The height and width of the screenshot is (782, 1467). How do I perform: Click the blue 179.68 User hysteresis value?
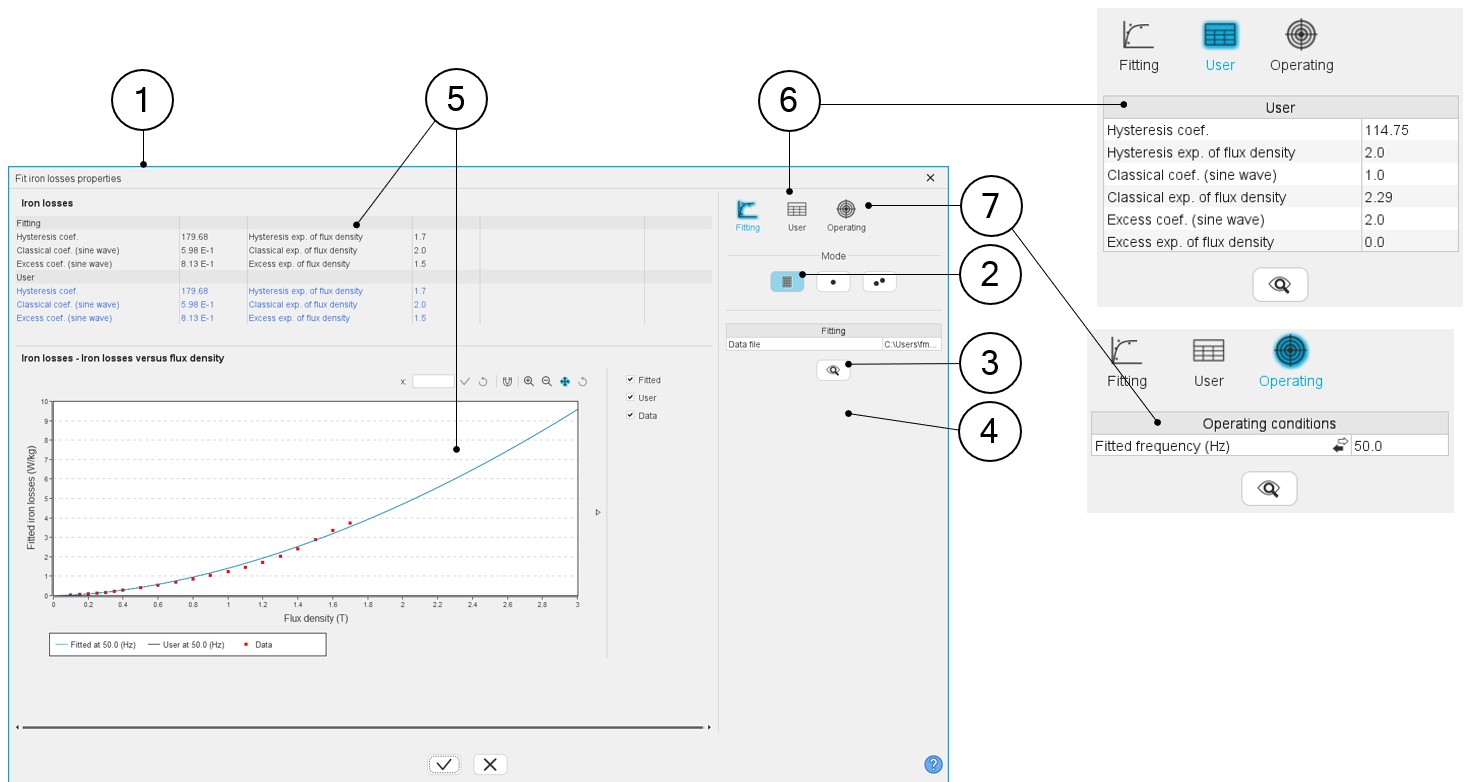coord(195,291)
